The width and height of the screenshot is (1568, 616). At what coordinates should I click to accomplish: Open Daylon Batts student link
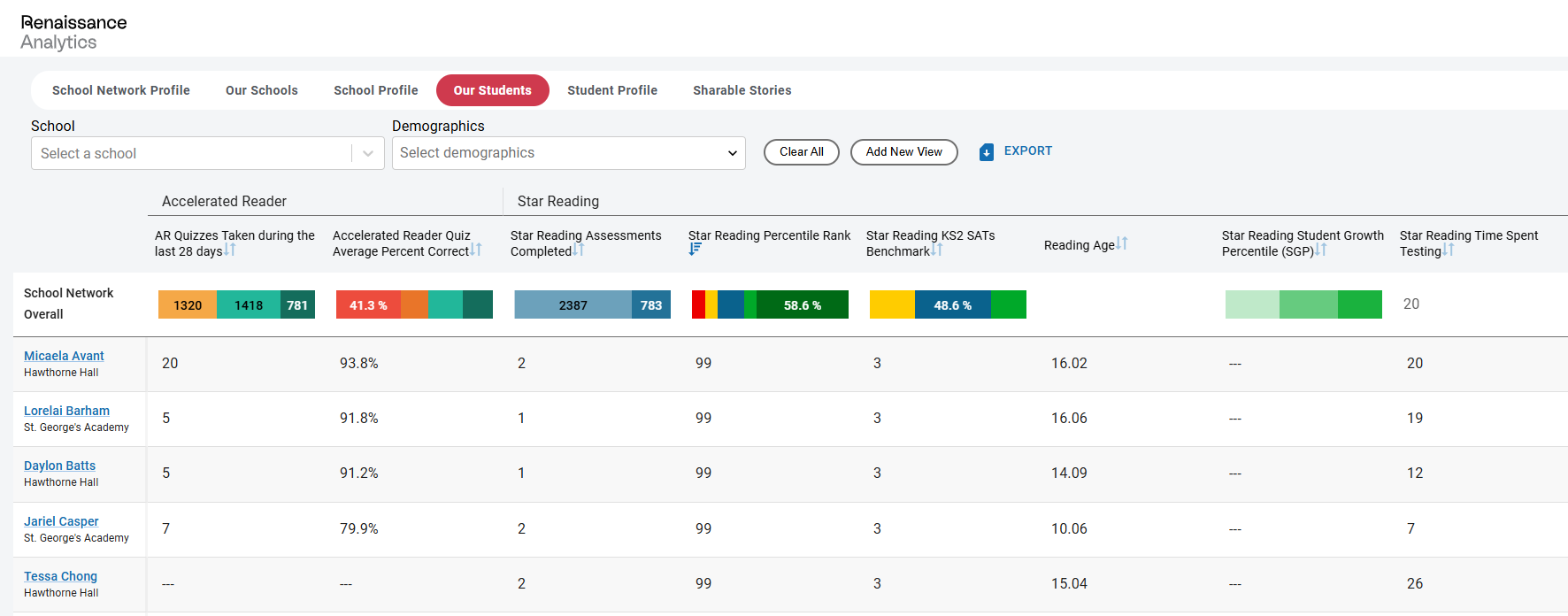coord(59,466)
